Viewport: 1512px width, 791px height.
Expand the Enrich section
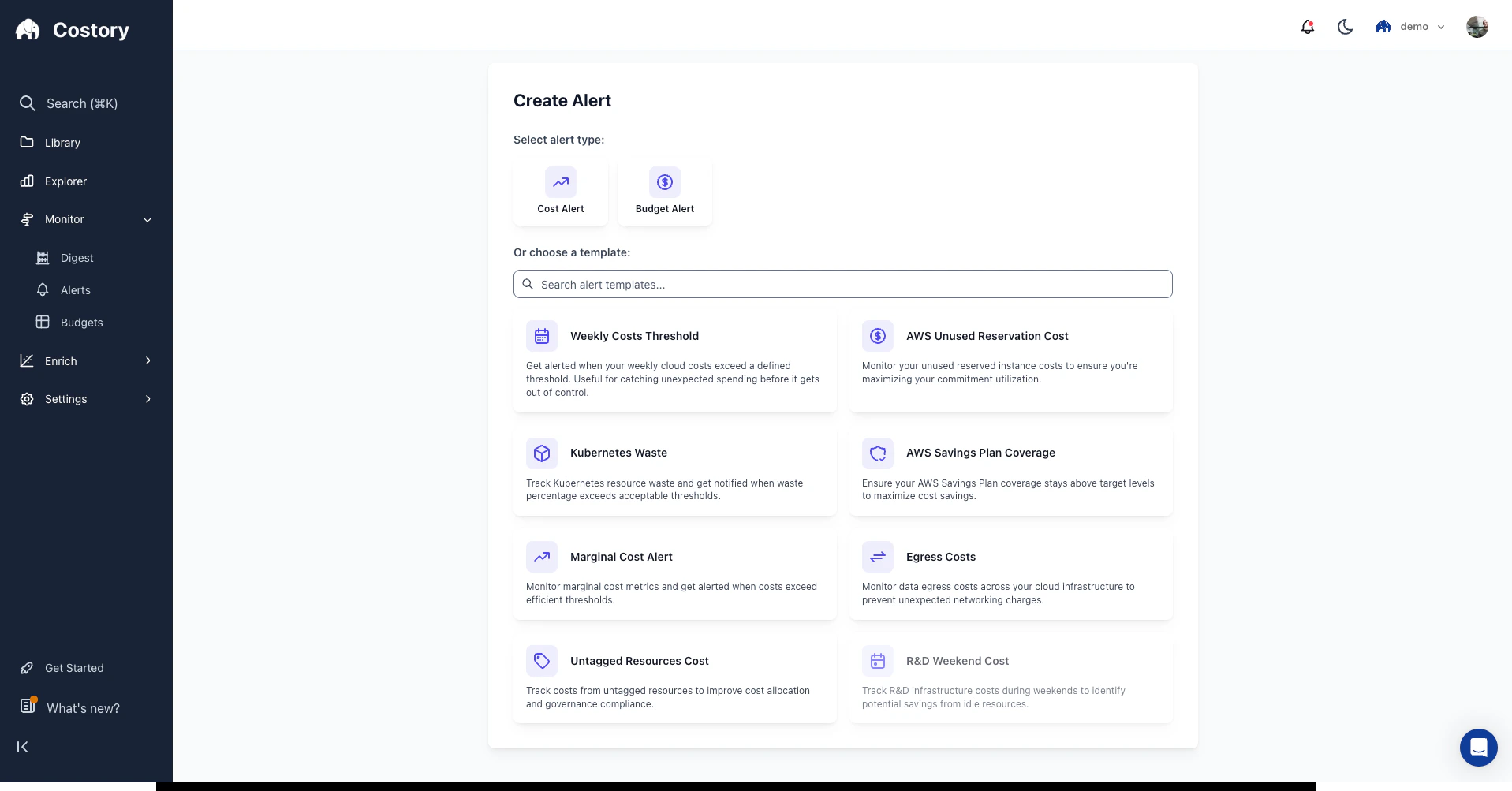coord(85,360)
